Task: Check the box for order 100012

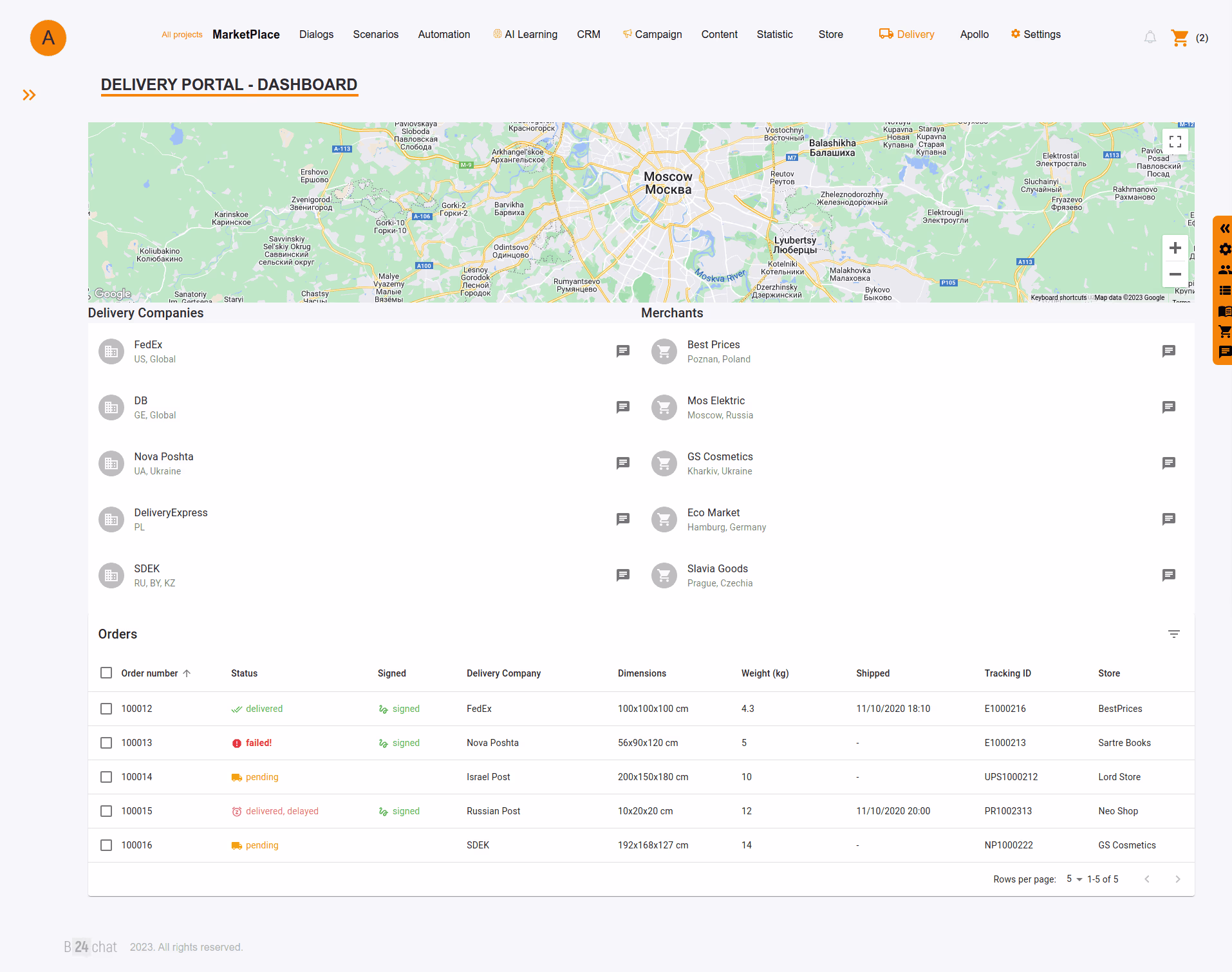Action: point(106,709)
